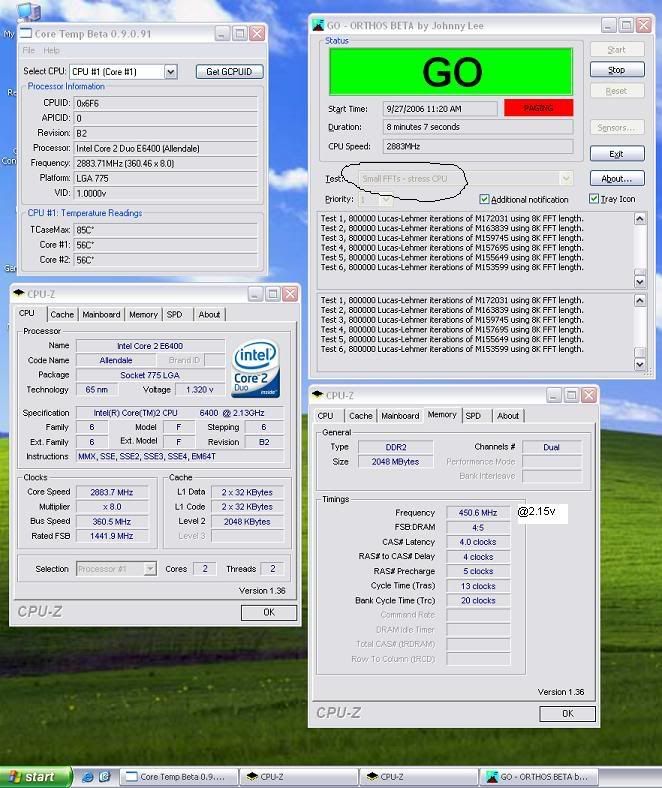Image resolution: width=662 pixels, height=788 pixels.
Task: Click Start Time field 9/27/2006 11:20 AM
Action: click(x=440, y=109)
